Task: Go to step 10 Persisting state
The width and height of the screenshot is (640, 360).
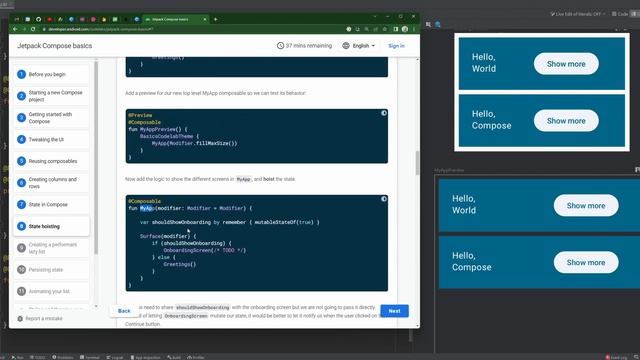Action: click(x=51, y=269)
